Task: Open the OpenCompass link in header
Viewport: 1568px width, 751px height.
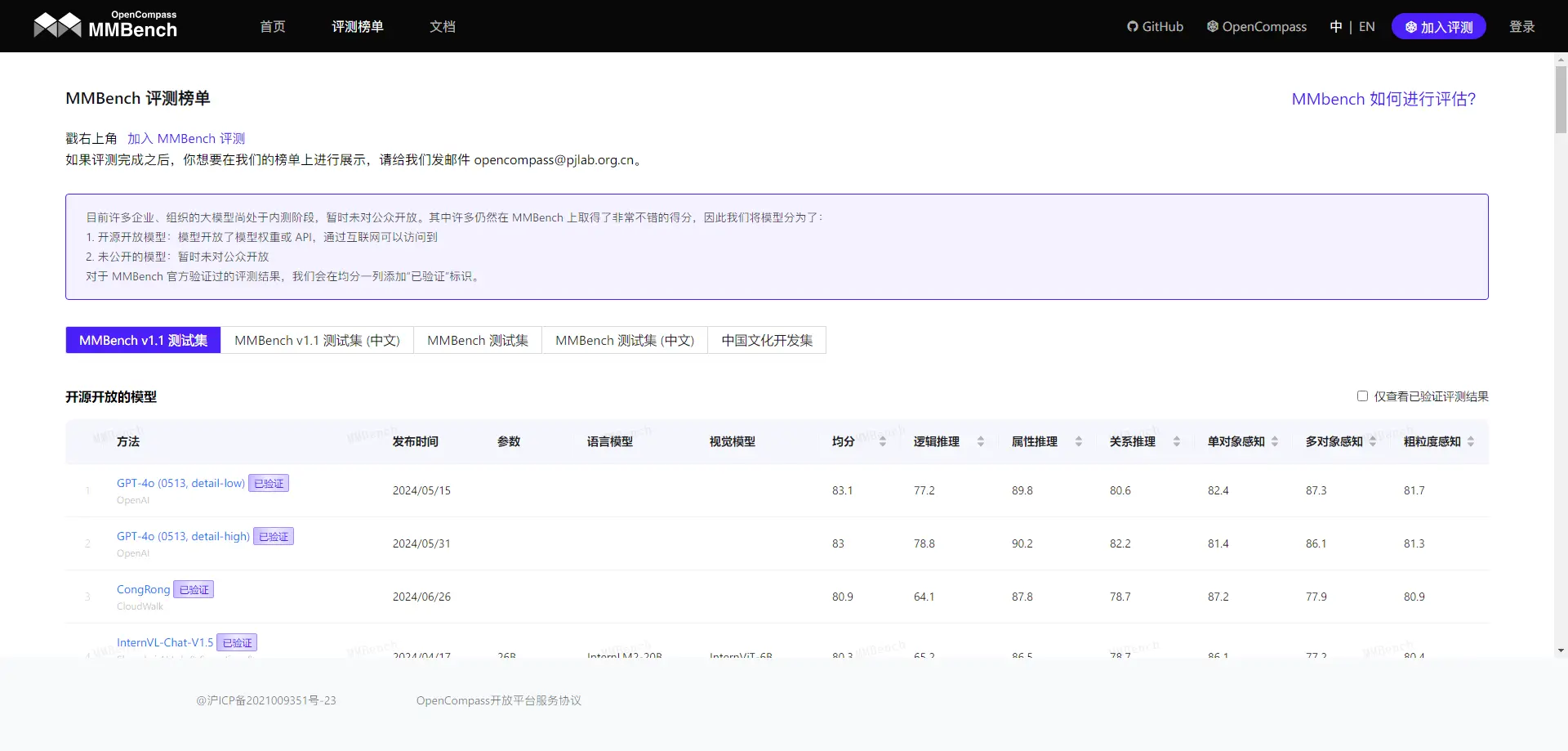Action: tap(1256, 26)
